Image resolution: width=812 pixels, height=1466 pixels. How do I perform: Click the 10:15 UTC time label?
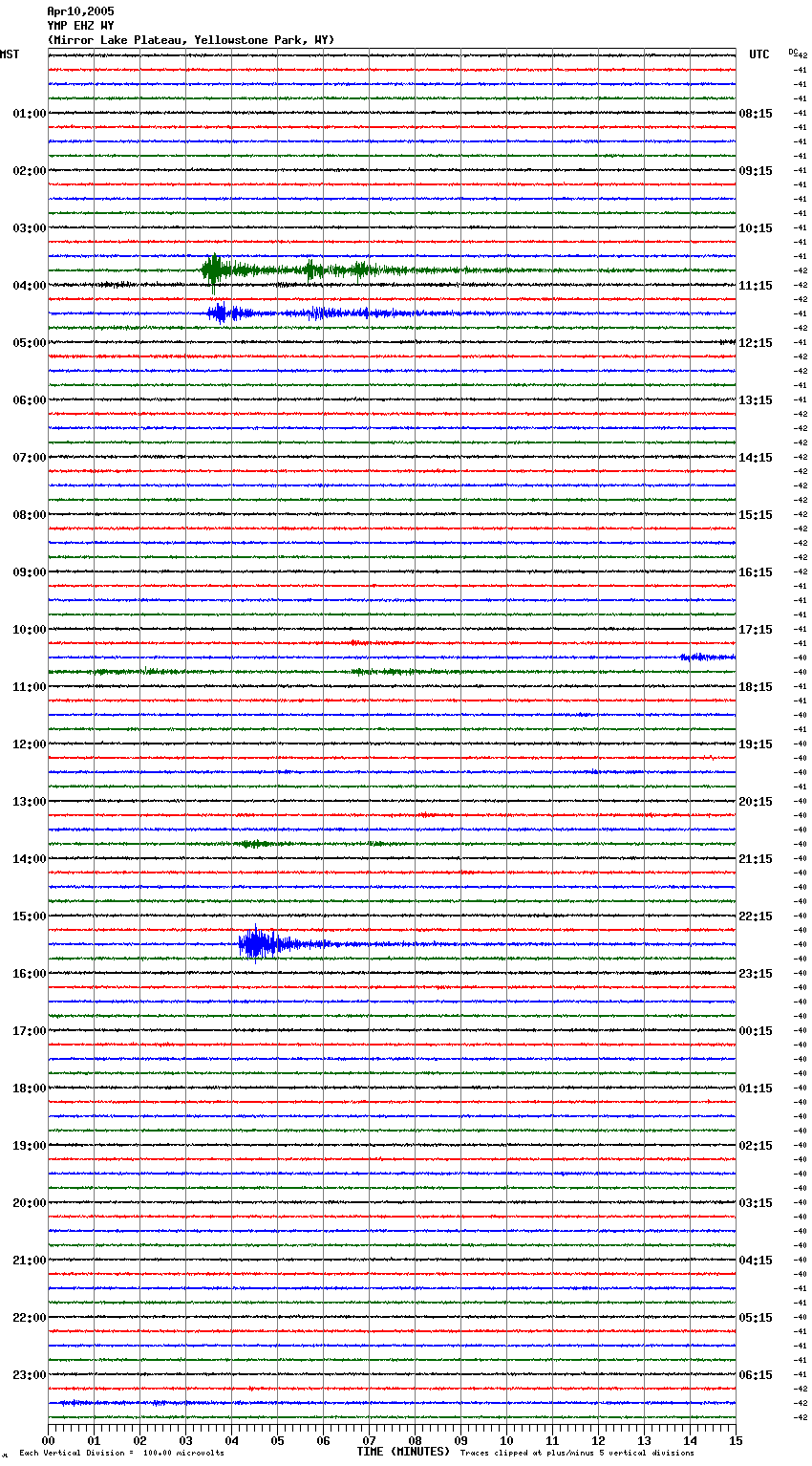756,228
